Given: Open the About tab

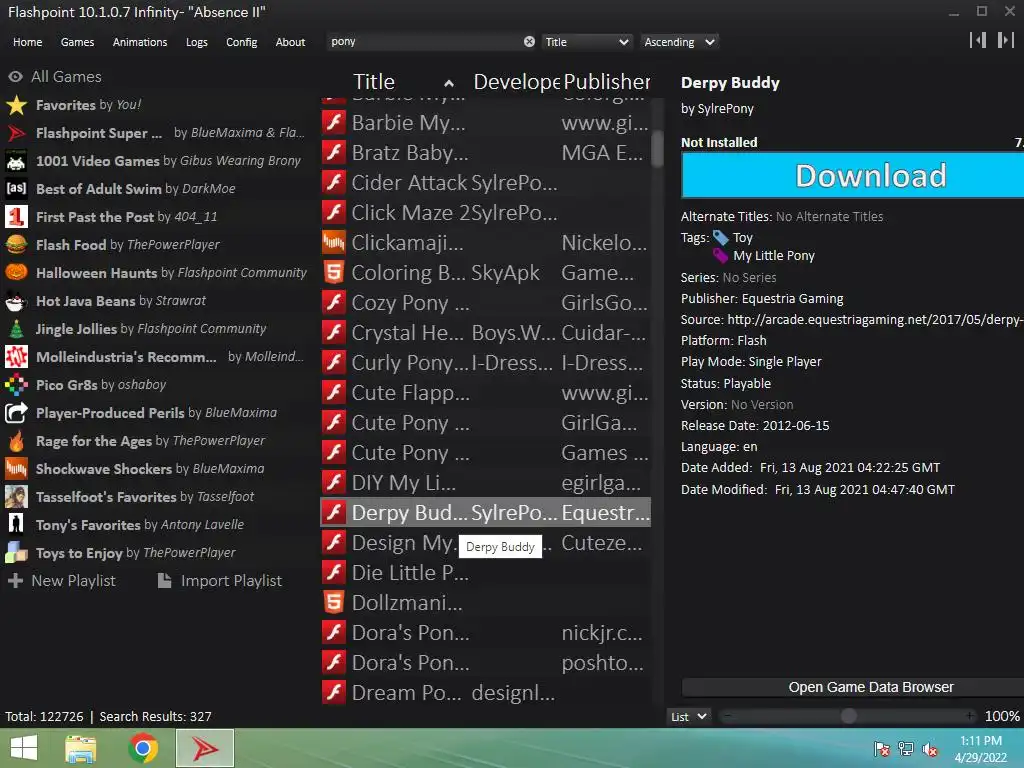Looking at the screenshot, I should [x=290, y=42].
